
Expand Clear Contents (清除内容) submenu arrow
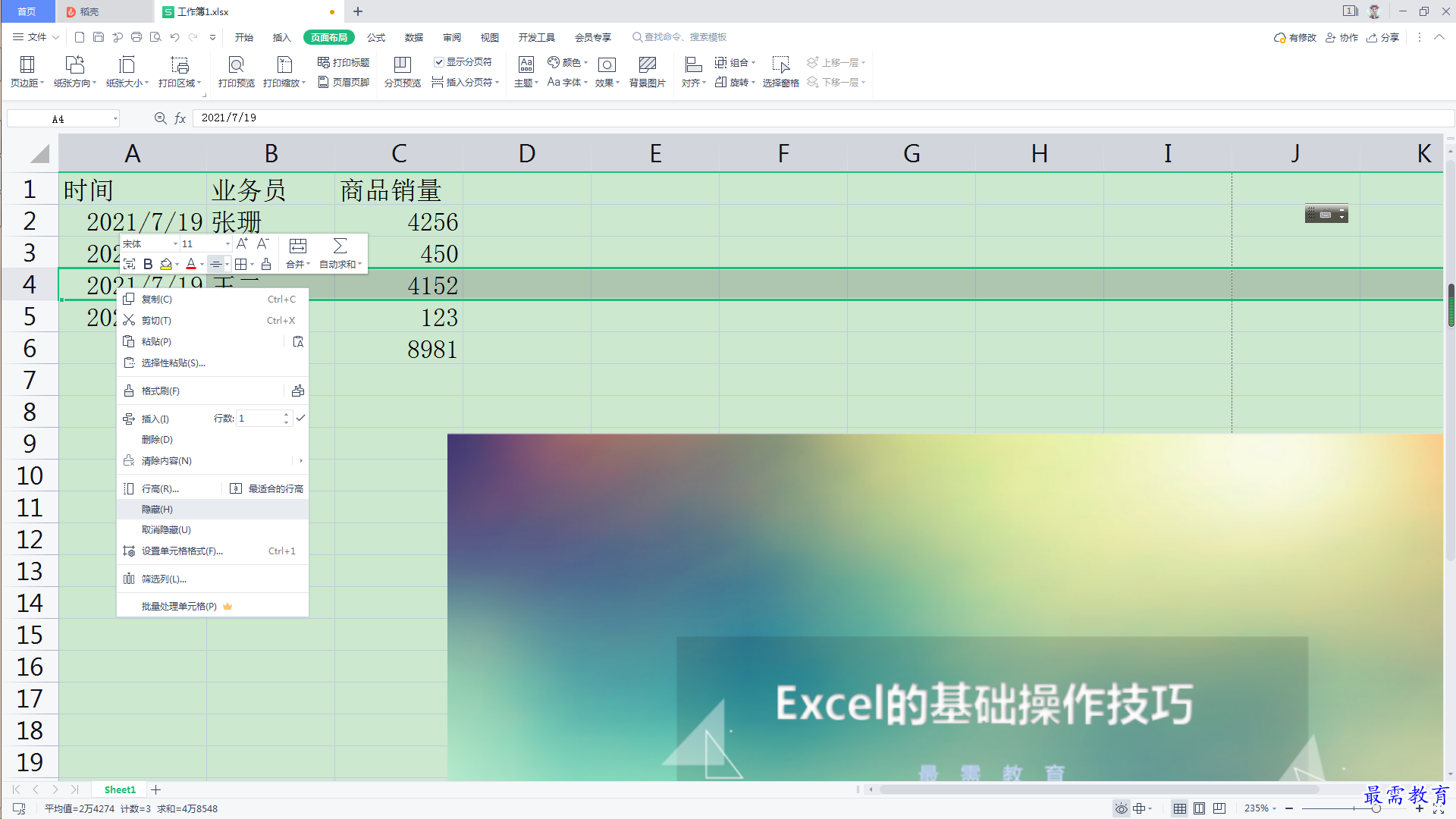301,460
